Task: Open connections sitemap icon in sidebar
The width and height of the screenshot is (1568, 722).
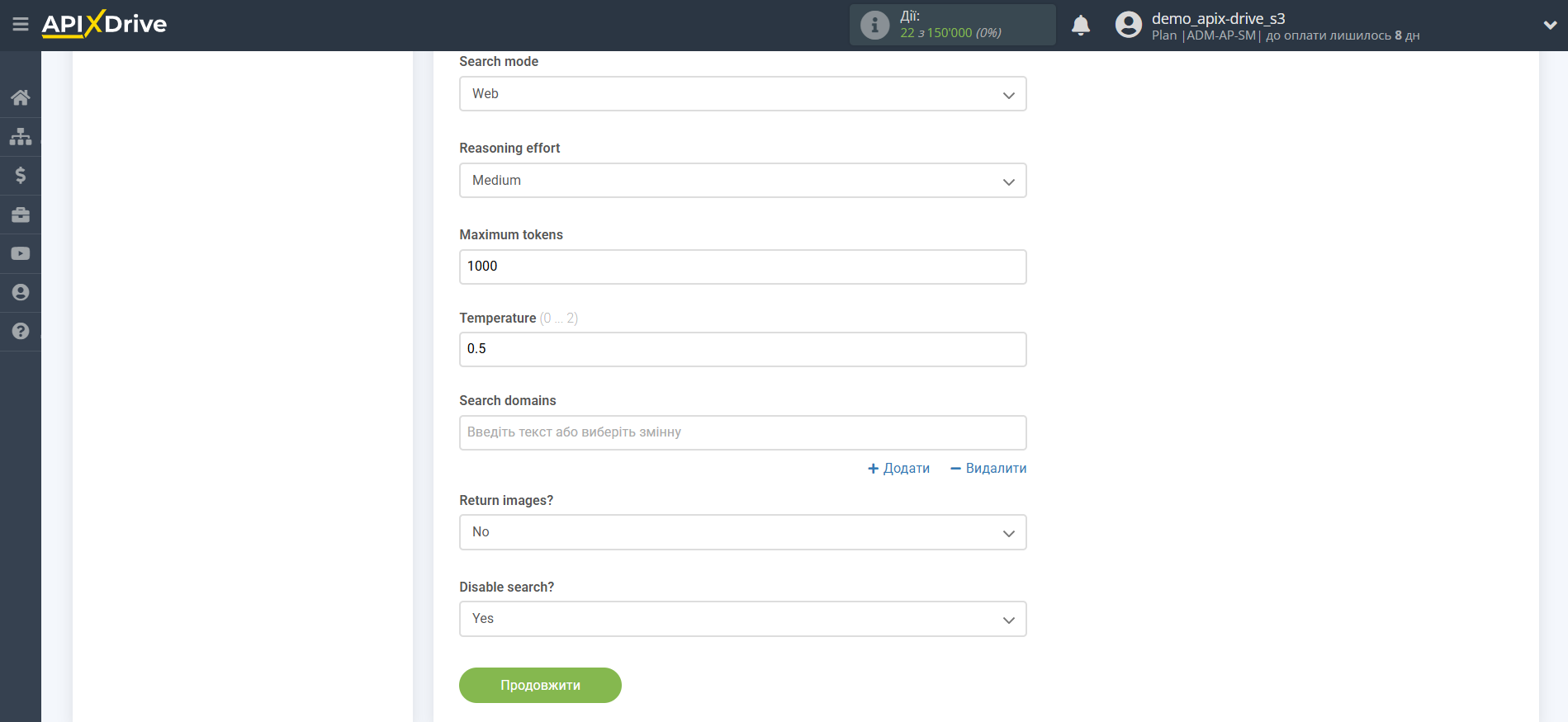Action: coord(21,136)
